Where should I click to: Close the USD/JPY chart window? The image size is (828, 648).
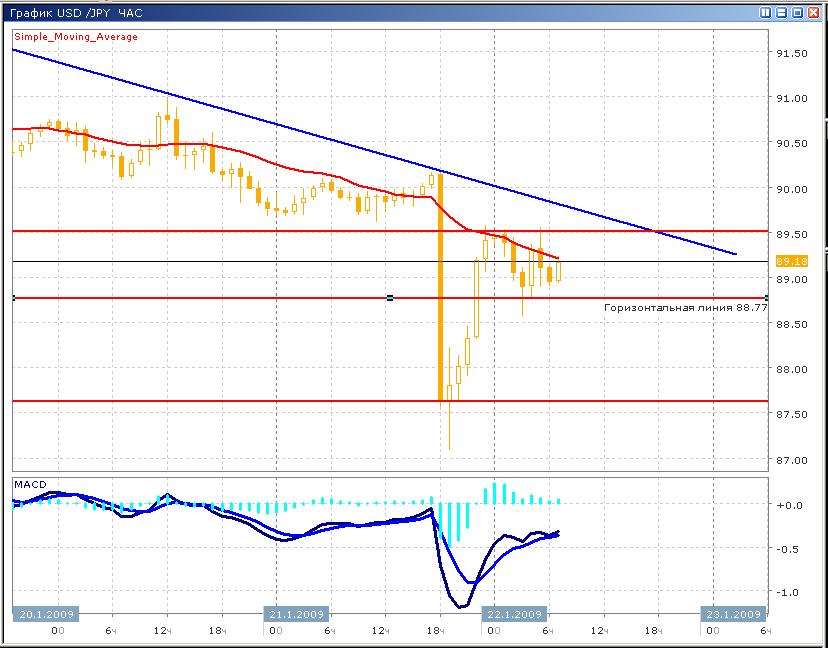[x=814, y=13]
